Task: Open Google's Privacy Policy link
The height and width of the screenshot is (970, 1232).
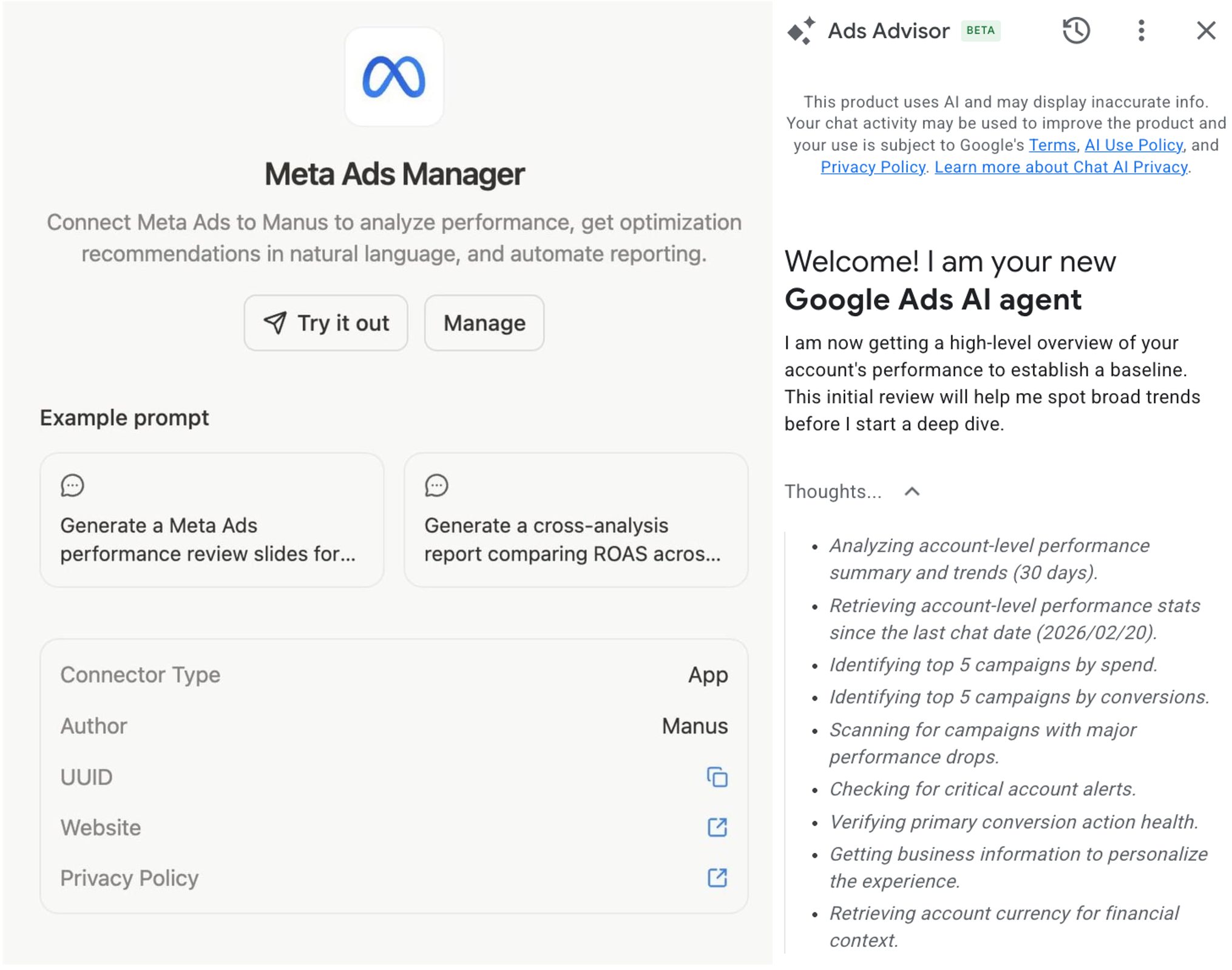Action: (x=873, y=167)
